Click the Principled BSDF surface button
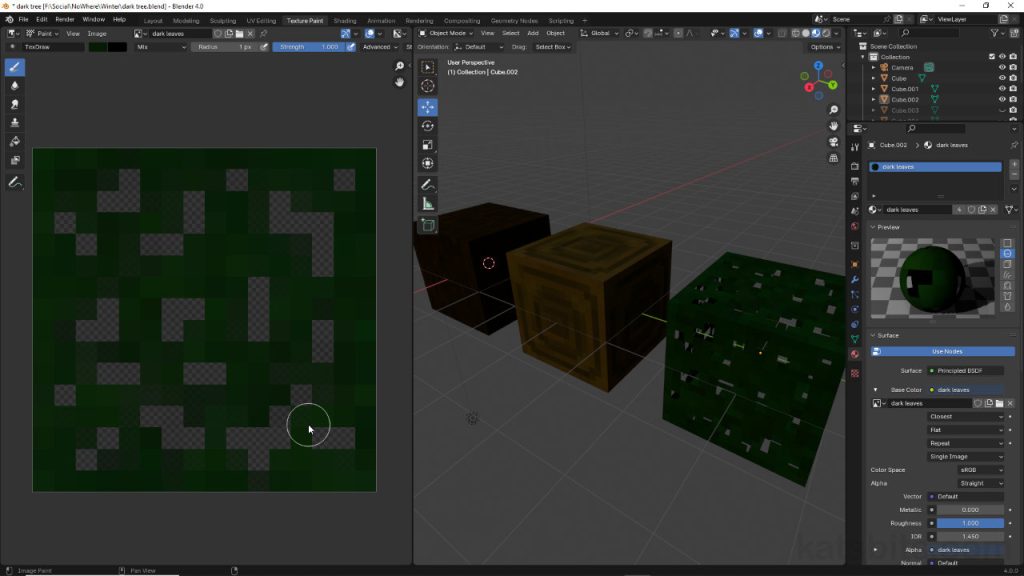Image resolution: width=1024 pixels, height=576 pixels. [x=965, y=370]
